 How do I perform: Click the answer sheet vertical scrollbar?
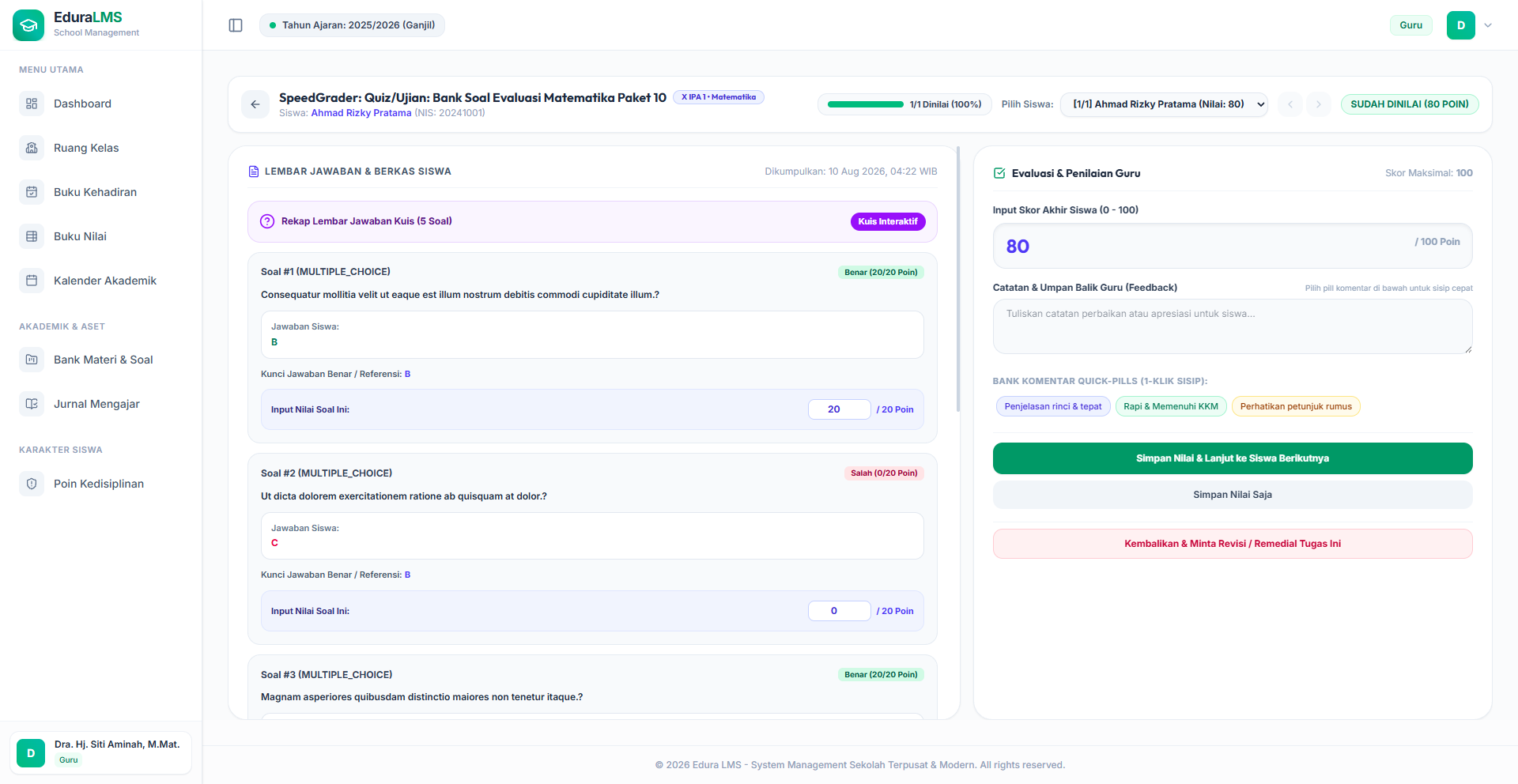point(958,279)
